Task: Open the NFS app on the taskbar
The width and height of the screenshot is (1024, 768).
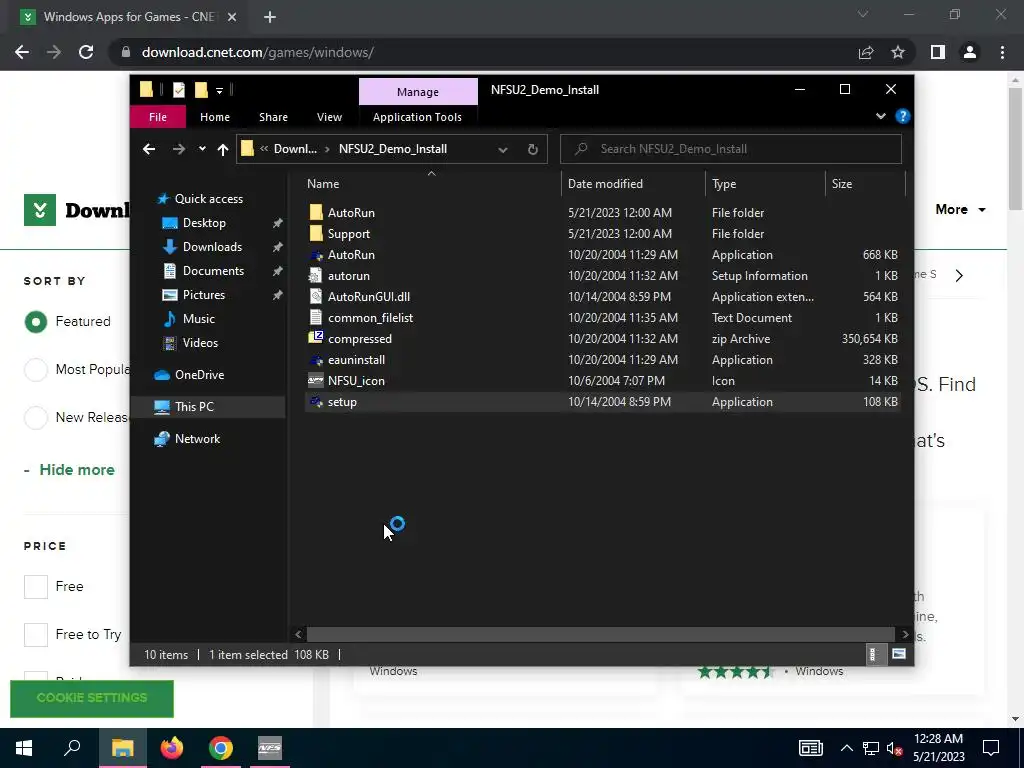Action: point(270,748)
